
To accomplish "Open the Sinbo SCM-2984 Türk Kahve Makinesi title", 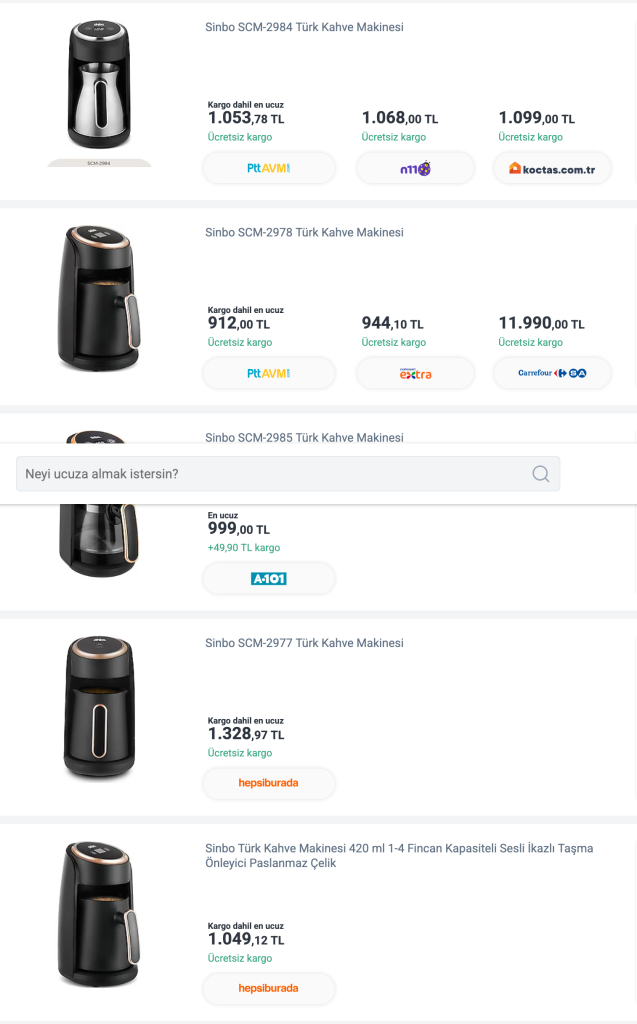I will click(x=304, y=27).
